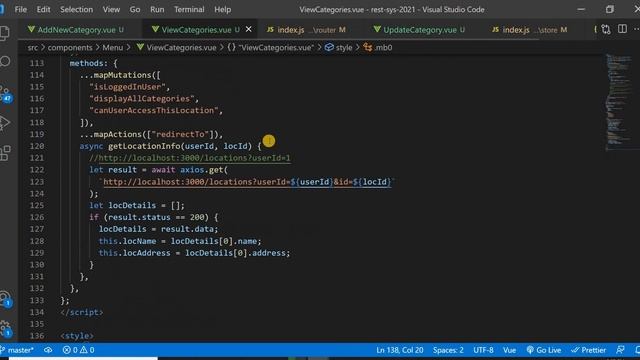Open the Extensions view
640x360 pixels.
coord(5,153)
